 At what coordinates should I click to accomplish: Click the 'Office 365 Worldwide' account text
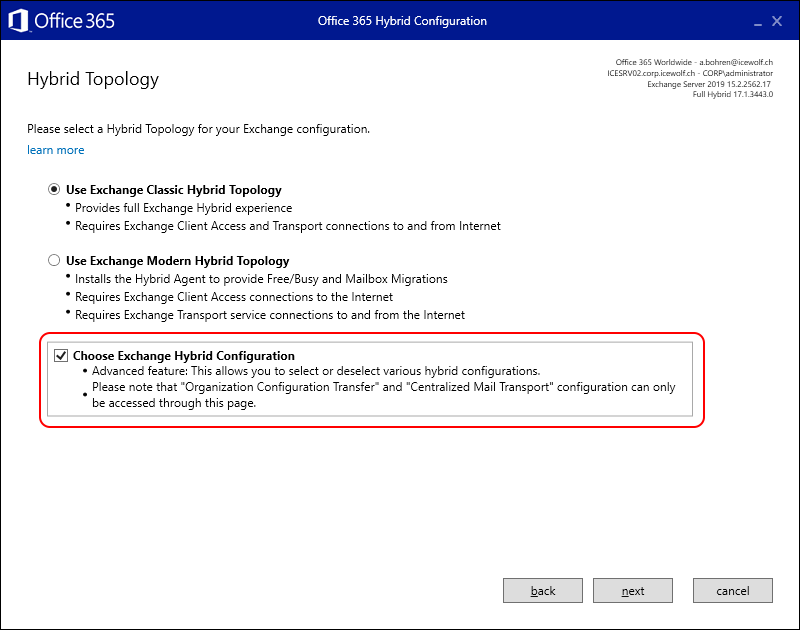tap(694, 62)
